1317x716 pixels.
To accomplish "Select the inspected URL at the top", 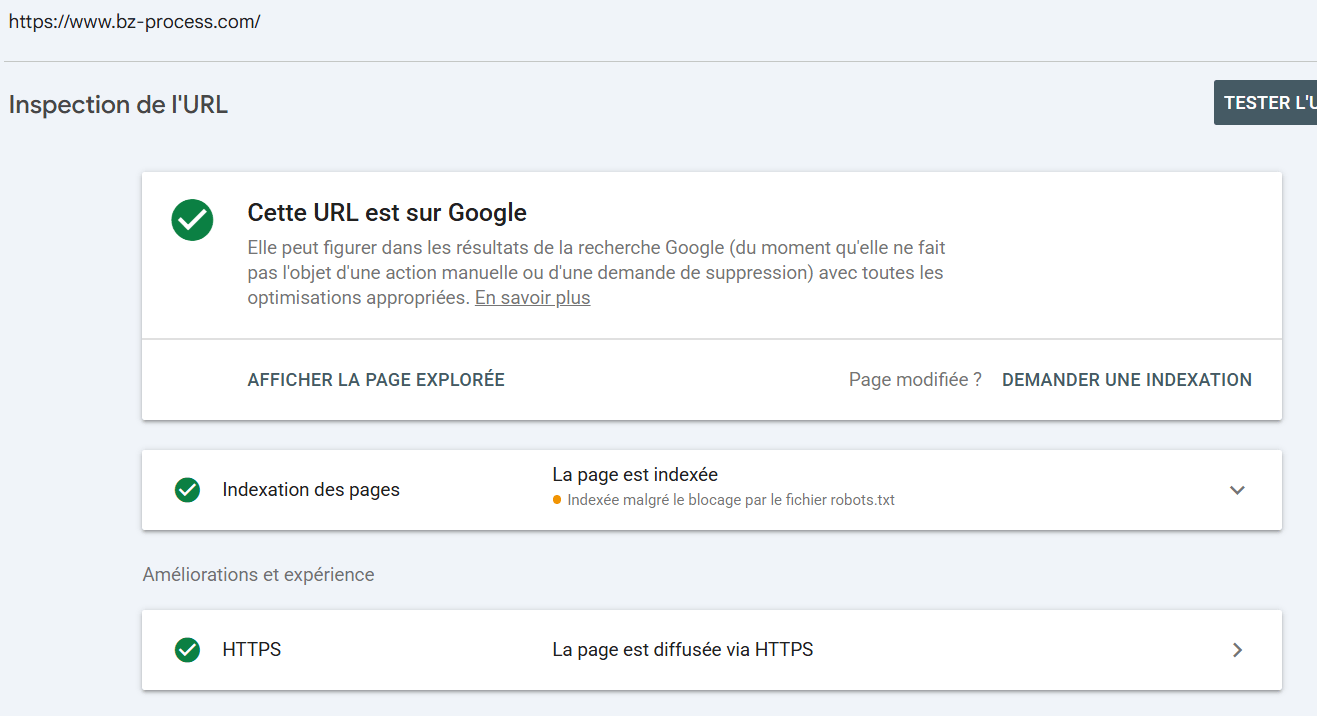I will coord(134,21).
